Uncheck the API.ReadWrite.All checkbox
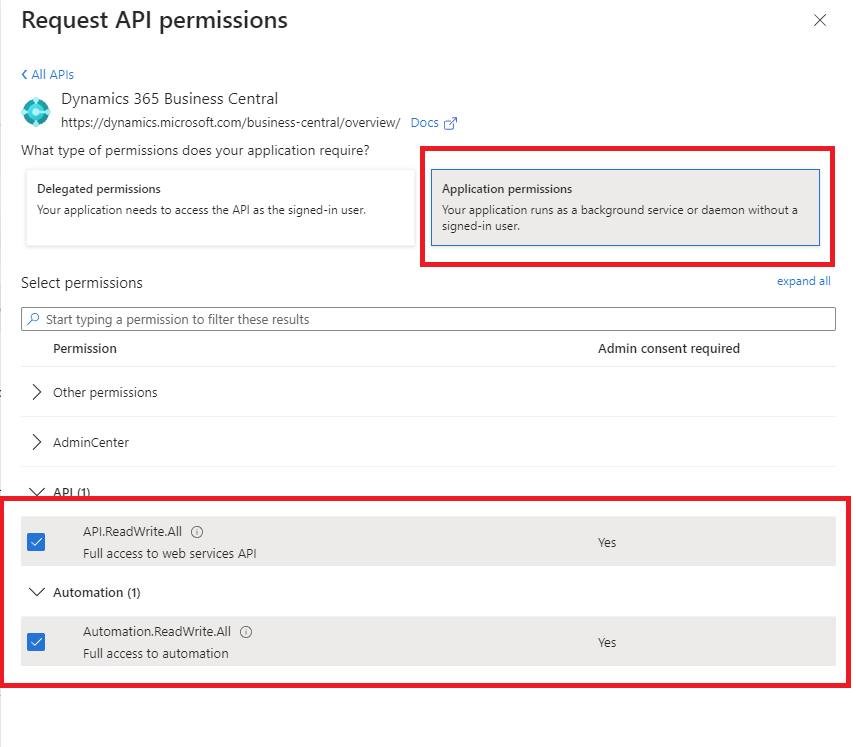856x747 pixels. (36, 542)
